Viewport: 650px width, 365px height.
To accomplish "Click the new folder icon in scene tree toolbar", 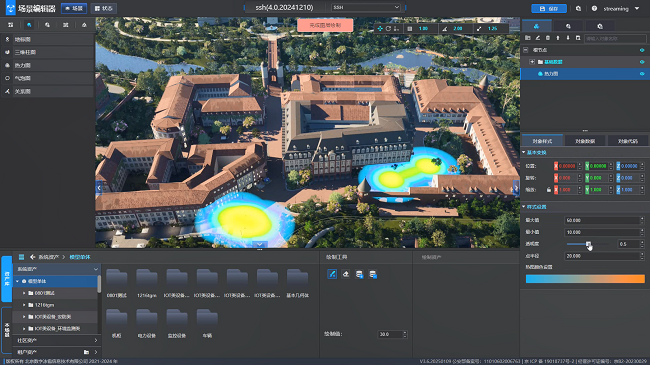I will point(528,38).
